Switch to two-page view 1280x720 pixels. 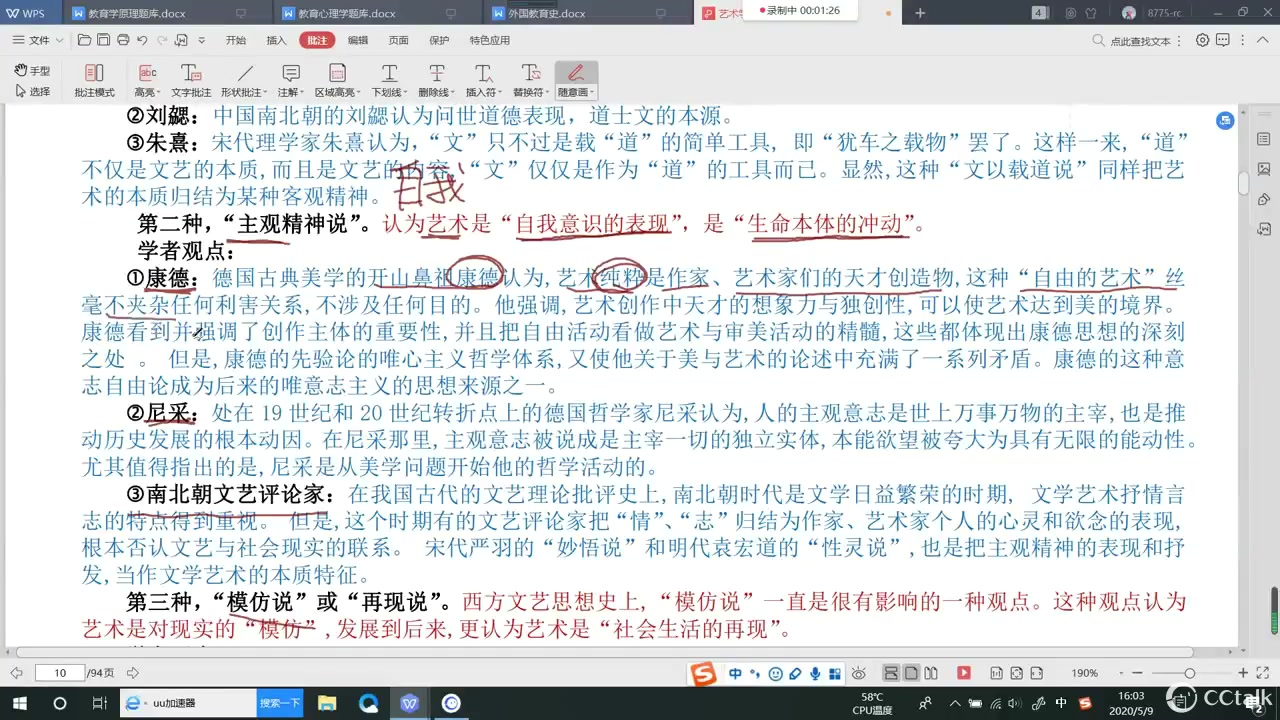tap(931, 673)
